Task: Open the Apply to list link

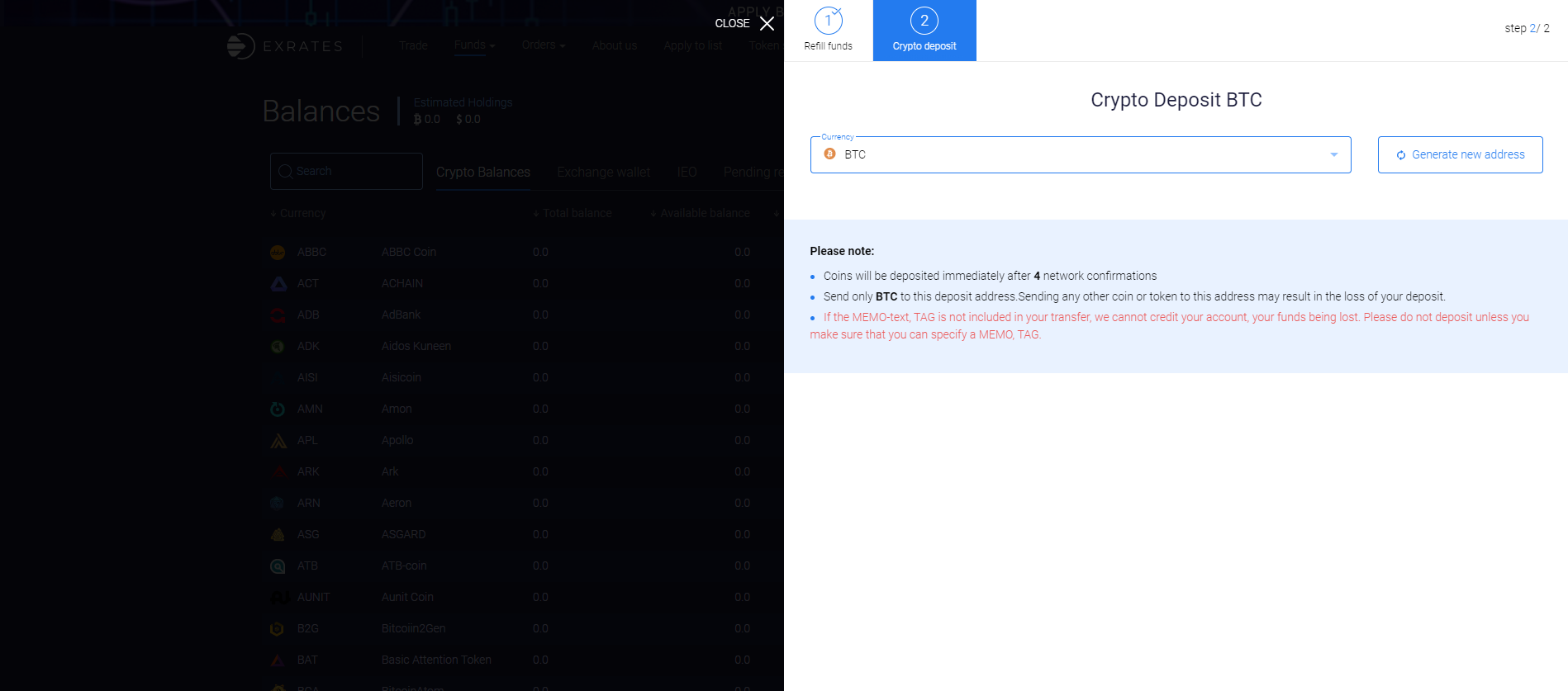Action: [692, 45]
